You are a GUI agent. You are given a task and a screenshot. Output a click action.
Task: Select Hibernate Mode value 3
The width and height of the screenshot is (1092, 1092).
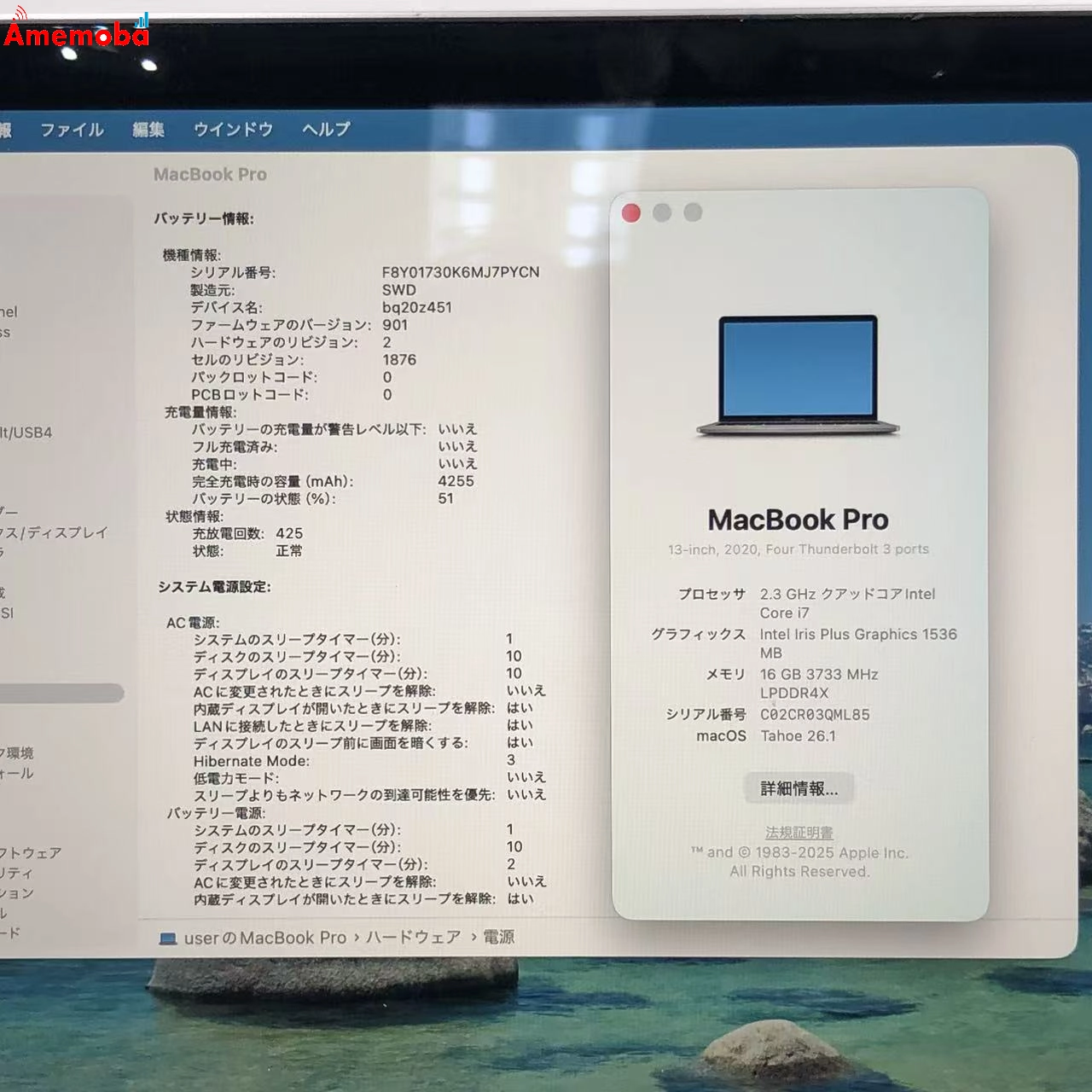coord(511,760)
